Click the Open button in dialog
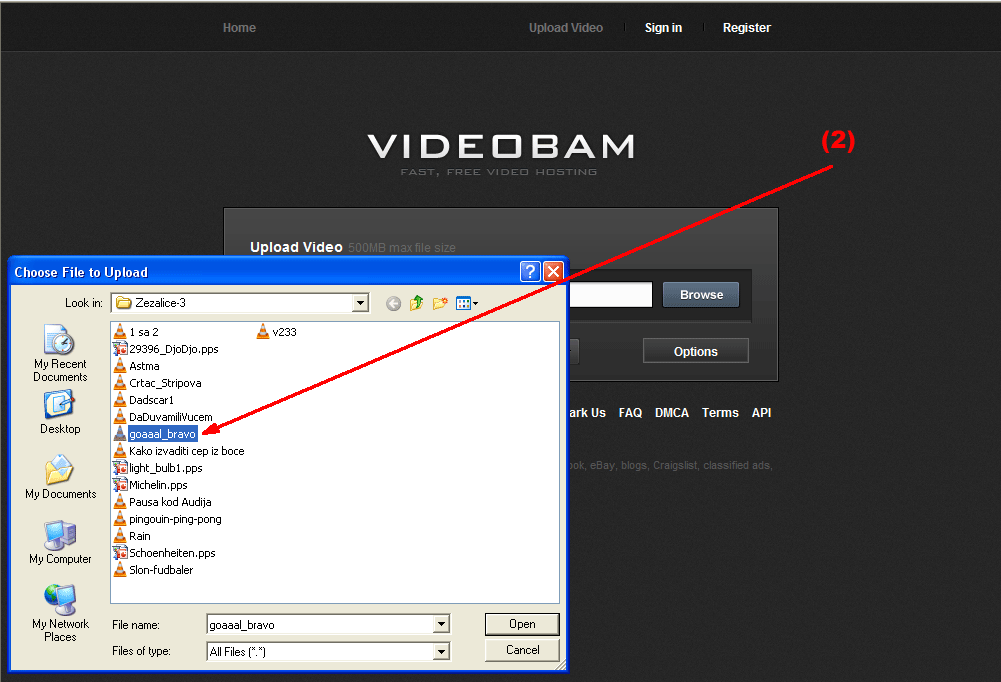Image resolution: width=1001 pixels, height=682 pixels. click(x=522, y=624)
